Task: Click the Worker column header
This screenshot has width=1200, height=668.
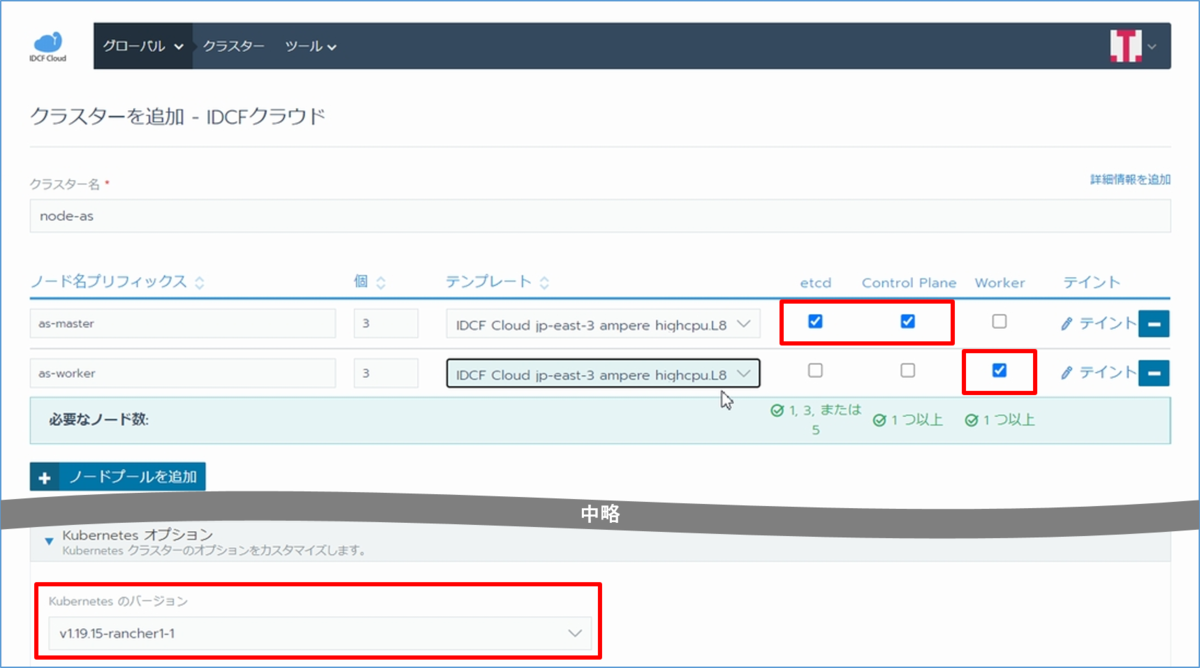Action: (1000, 283)
